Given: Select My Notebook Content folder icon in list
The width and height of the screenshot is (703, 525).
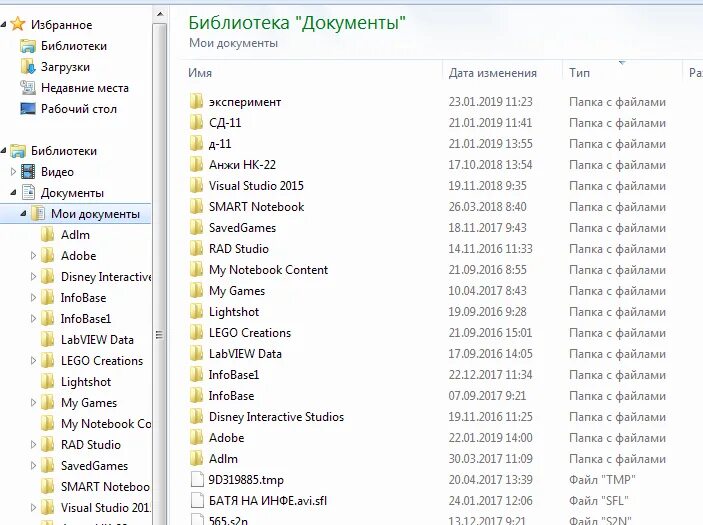Looking at the screenshot, I should pos(196,269).
